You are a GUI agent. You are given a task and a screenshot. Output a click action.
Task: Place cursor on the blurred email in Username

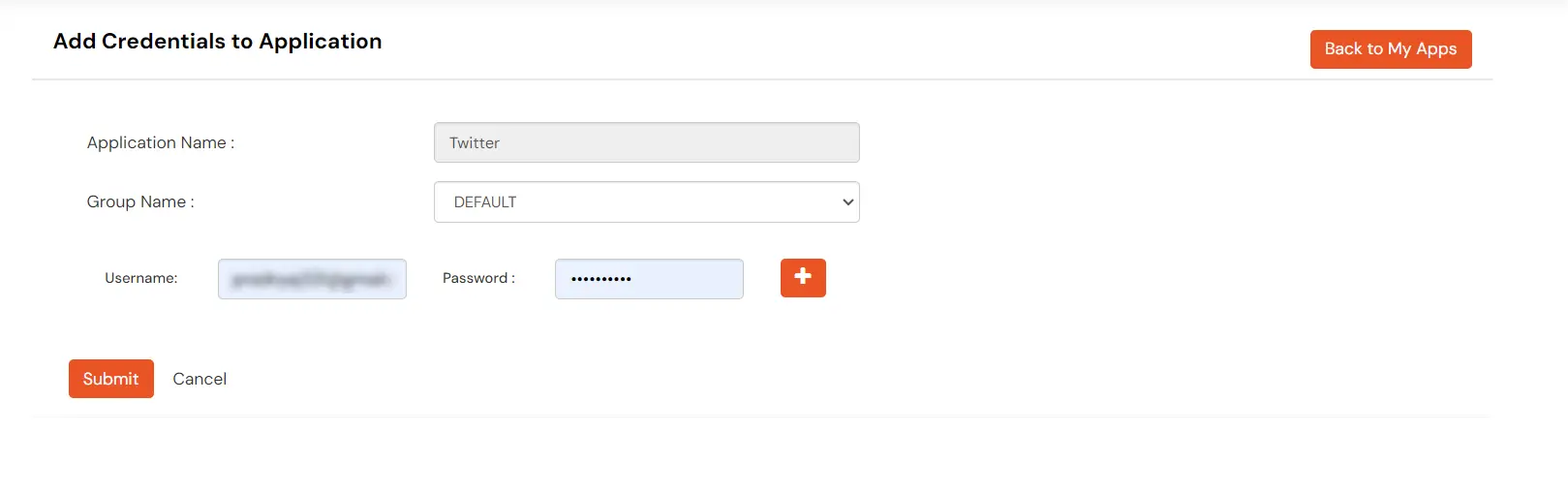coord(311,279)
